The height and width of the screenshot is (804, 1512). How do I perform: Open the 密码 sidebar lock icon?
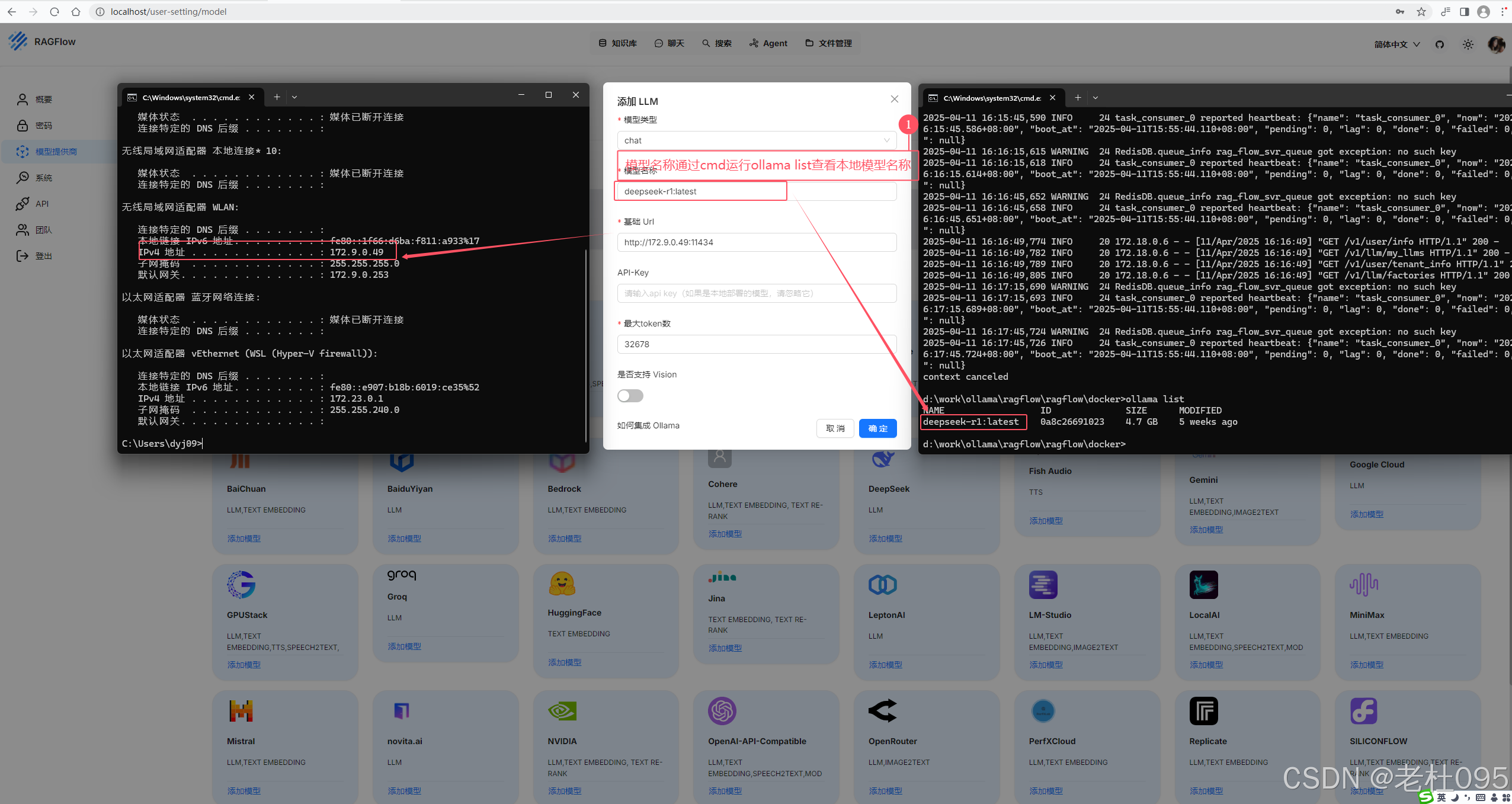point(23,126)
